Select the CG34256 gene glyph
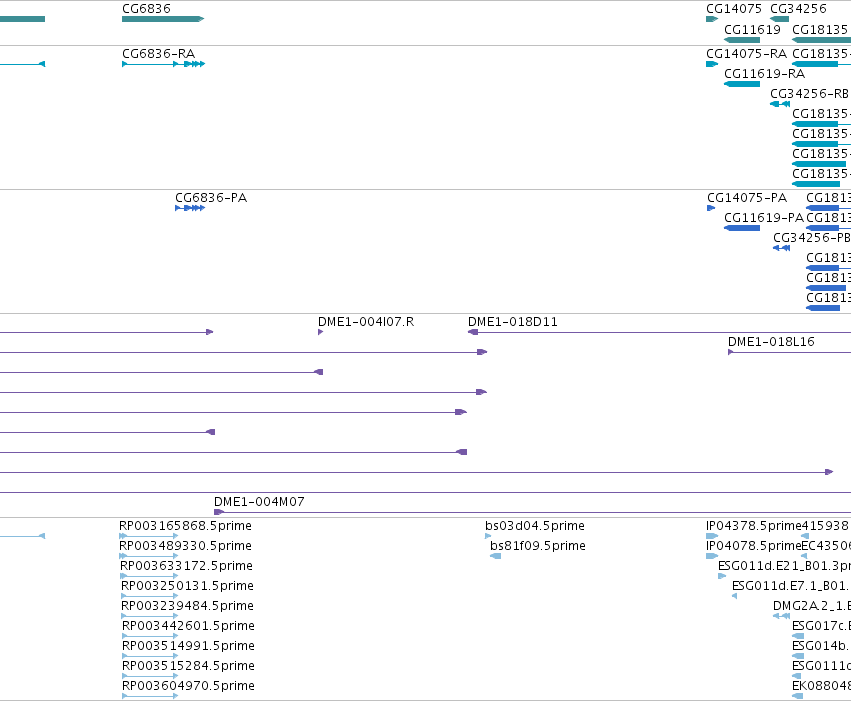Image resolution: width=851 pixels, height=701 pixels. [x=779, y=19]
